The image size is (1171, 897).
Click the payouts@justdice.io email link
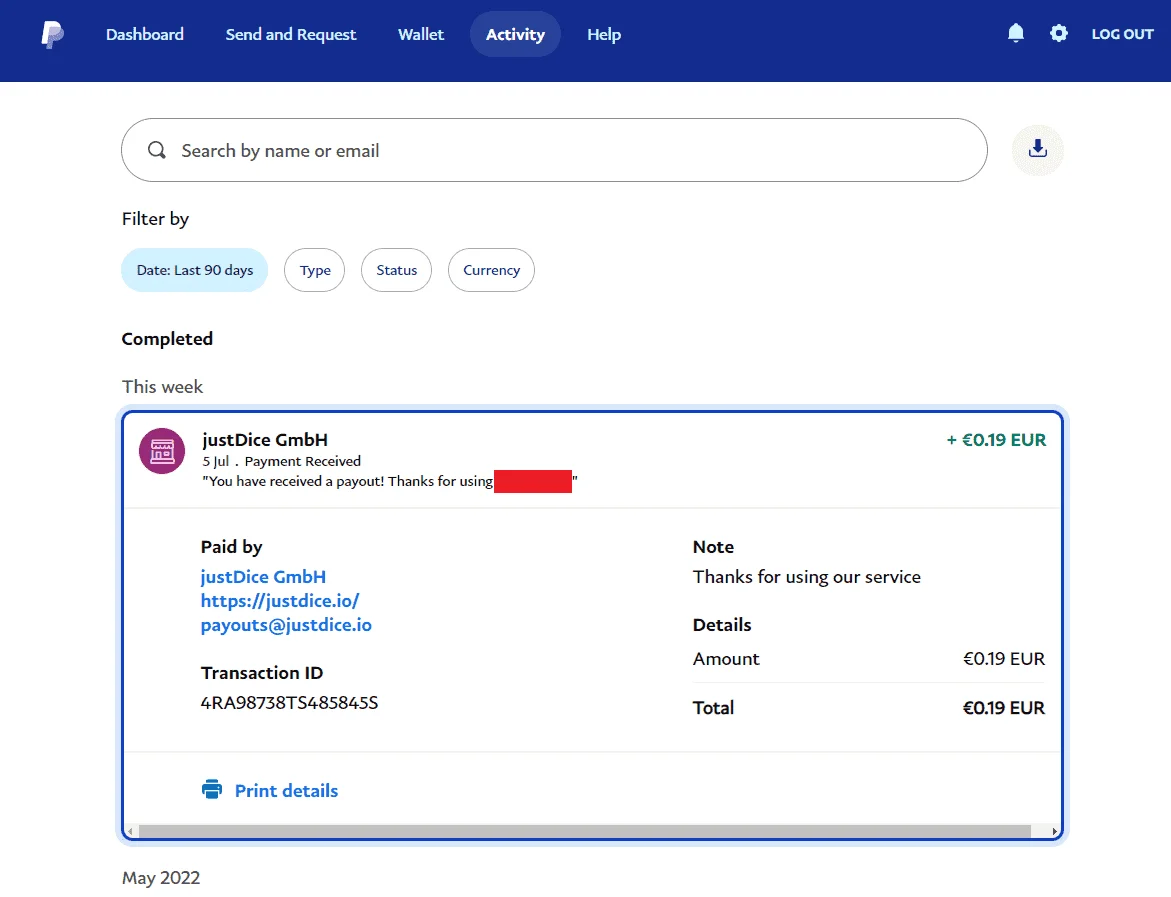286,624
